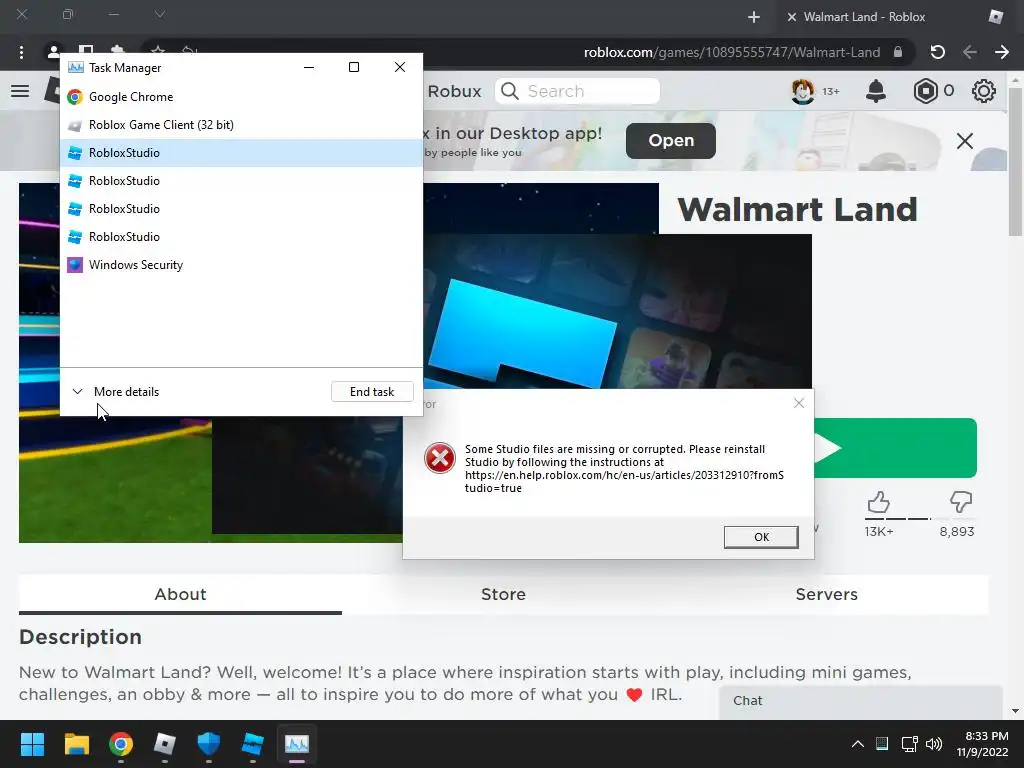
Task: Click Task Manager taskbar icon
Action: coord(296,744)
